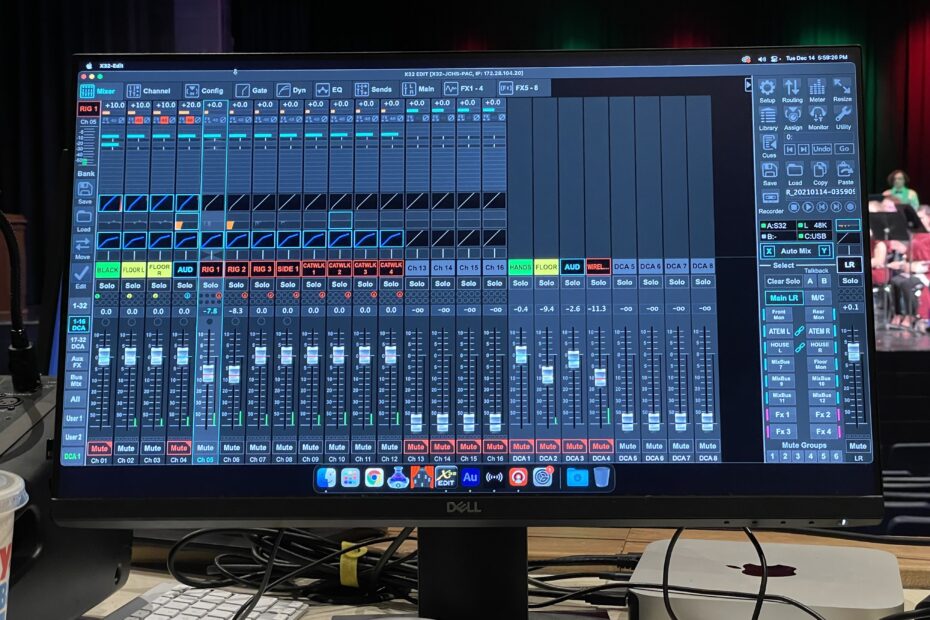Screen dimensions: 930x620
Task: Solo the RIG 2 channel
Action: (x=236, y=285)
